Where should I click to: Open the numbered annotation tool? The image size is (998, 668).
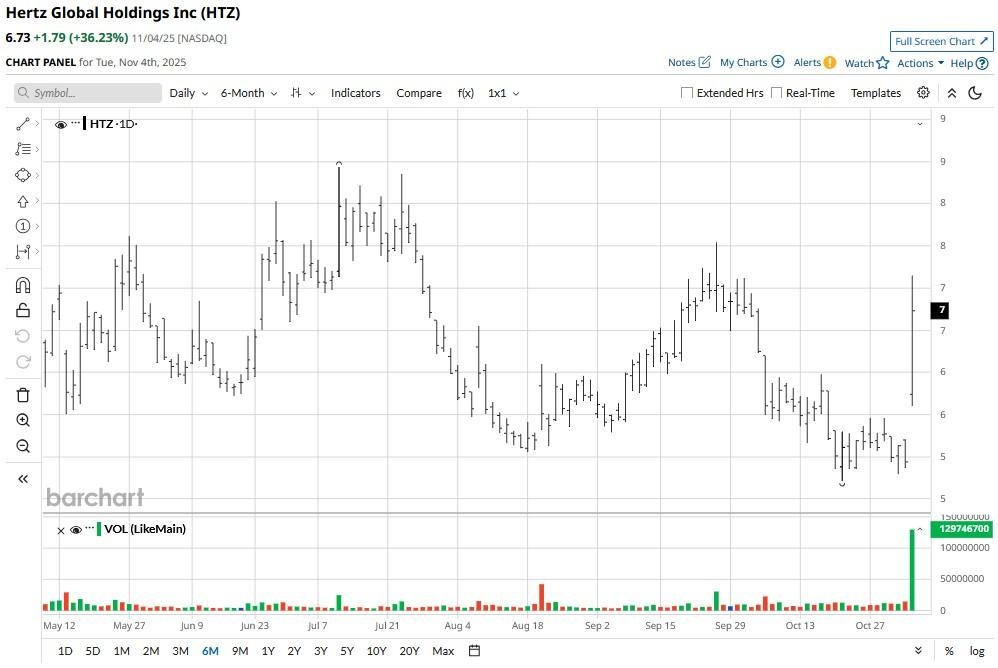pyautogui.click(x=23, y=226)
